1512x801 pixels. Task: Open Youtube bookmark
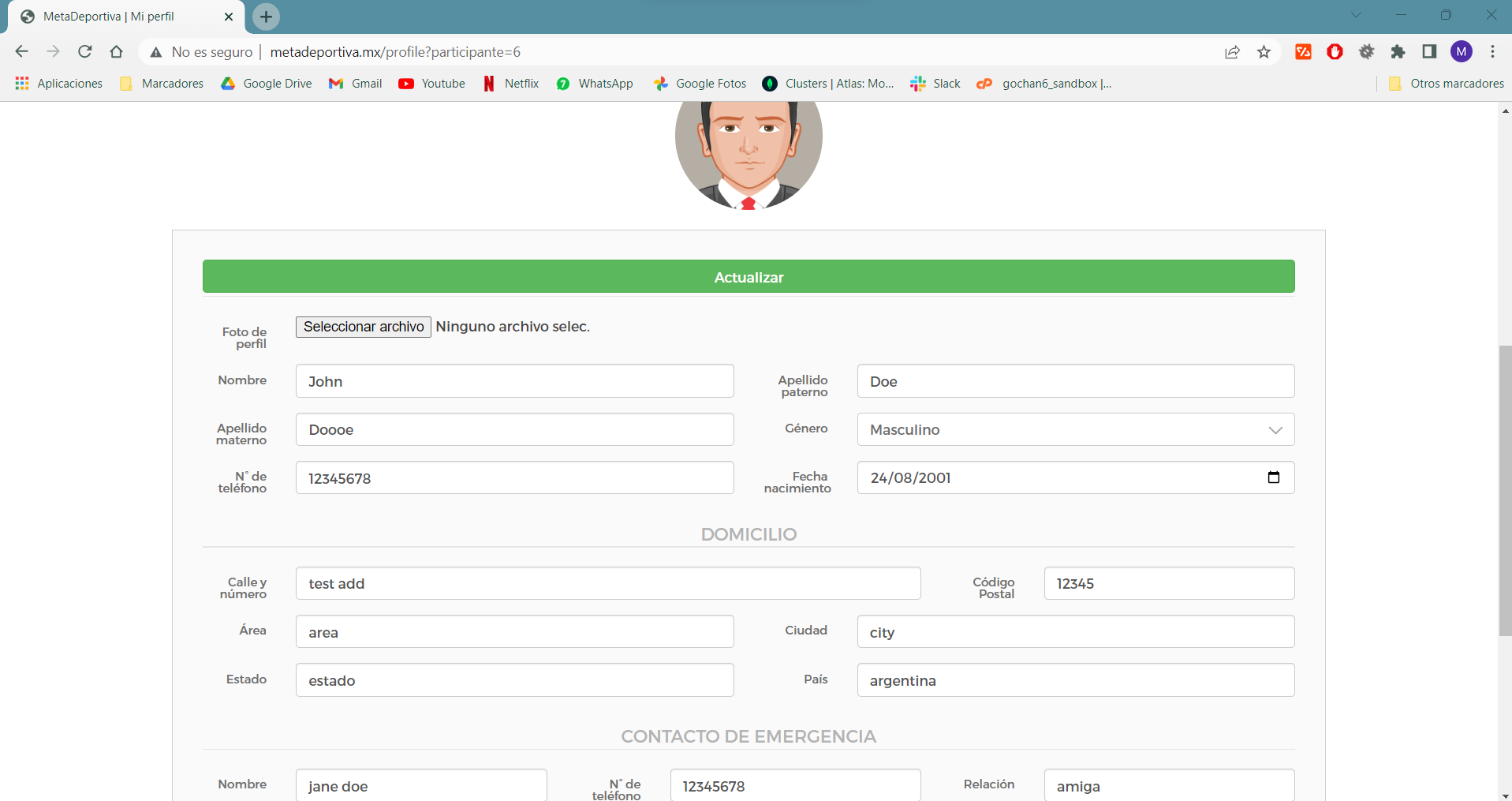pyautogui.click(x=431, y=84)
